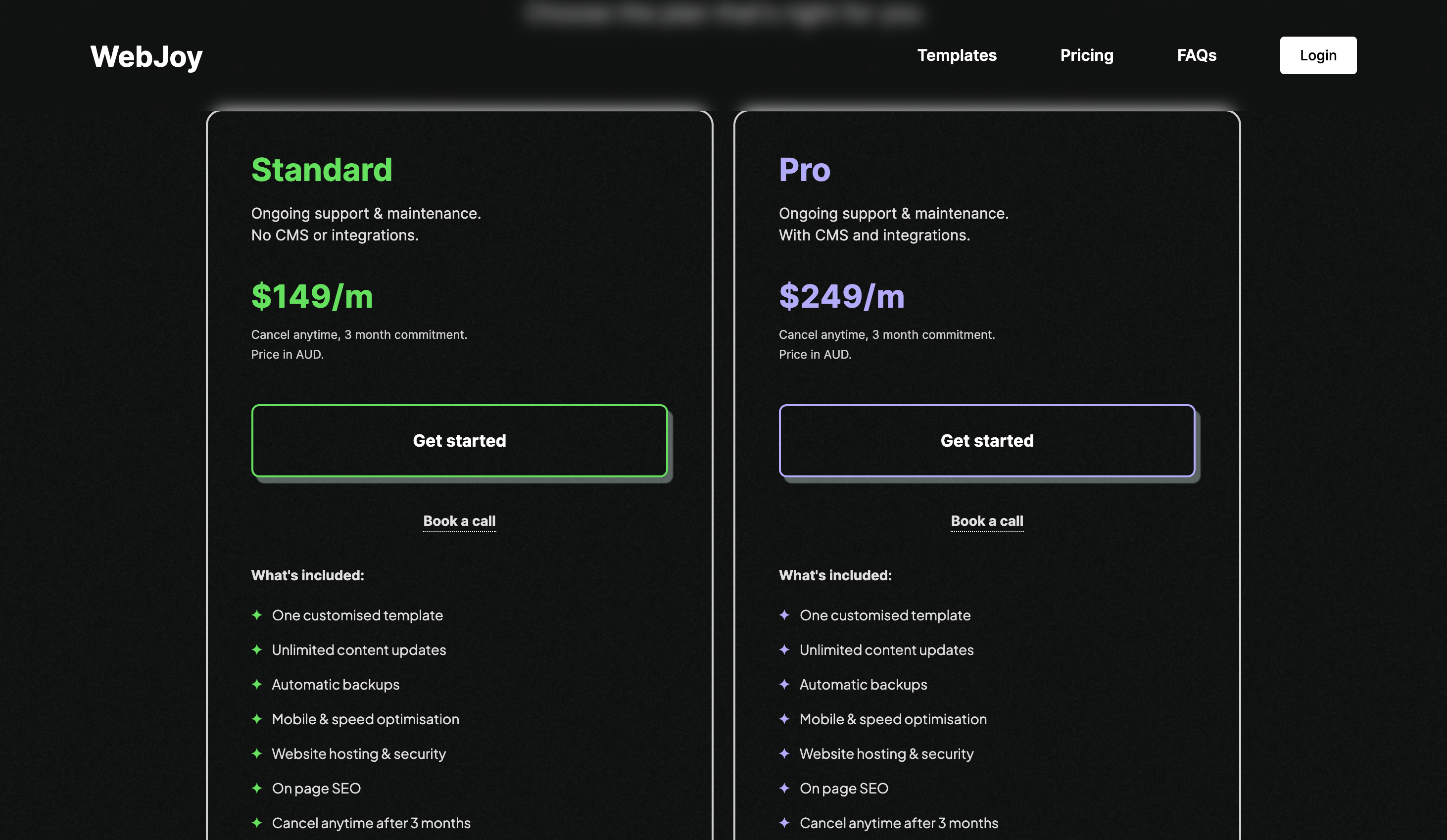Click "No CMS or integrations." description
This screenshot has height=840, width=1447.
pyautogui.click(x=335, y=235)
